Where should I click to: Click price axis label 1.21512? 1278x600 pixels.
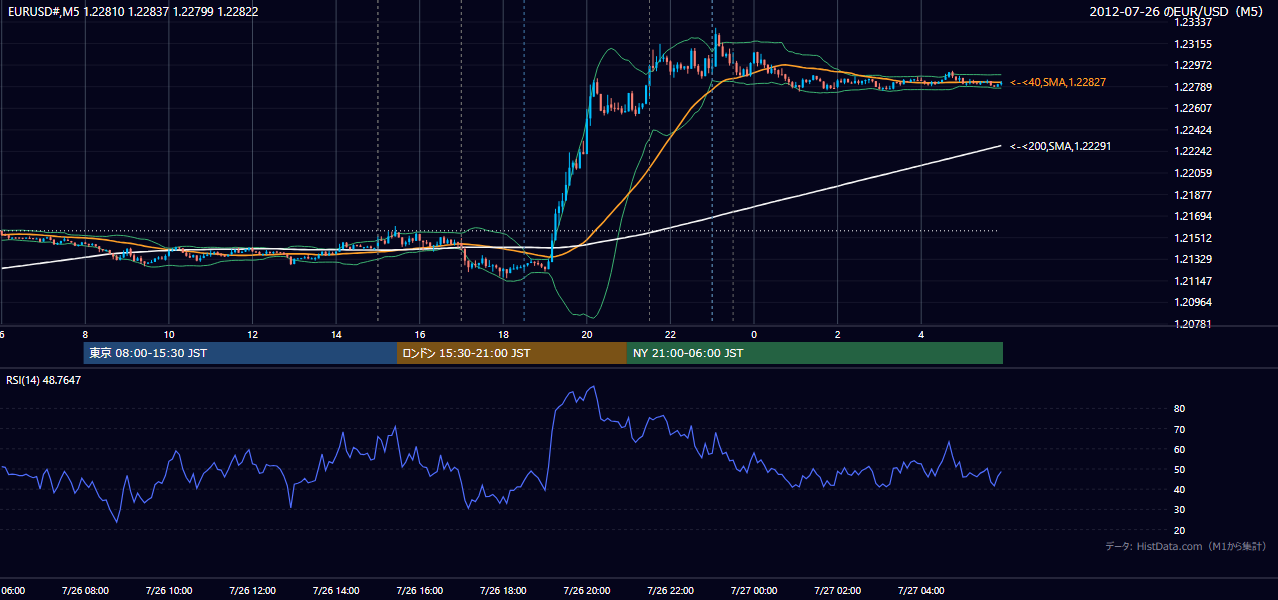tap(1193, 238)
